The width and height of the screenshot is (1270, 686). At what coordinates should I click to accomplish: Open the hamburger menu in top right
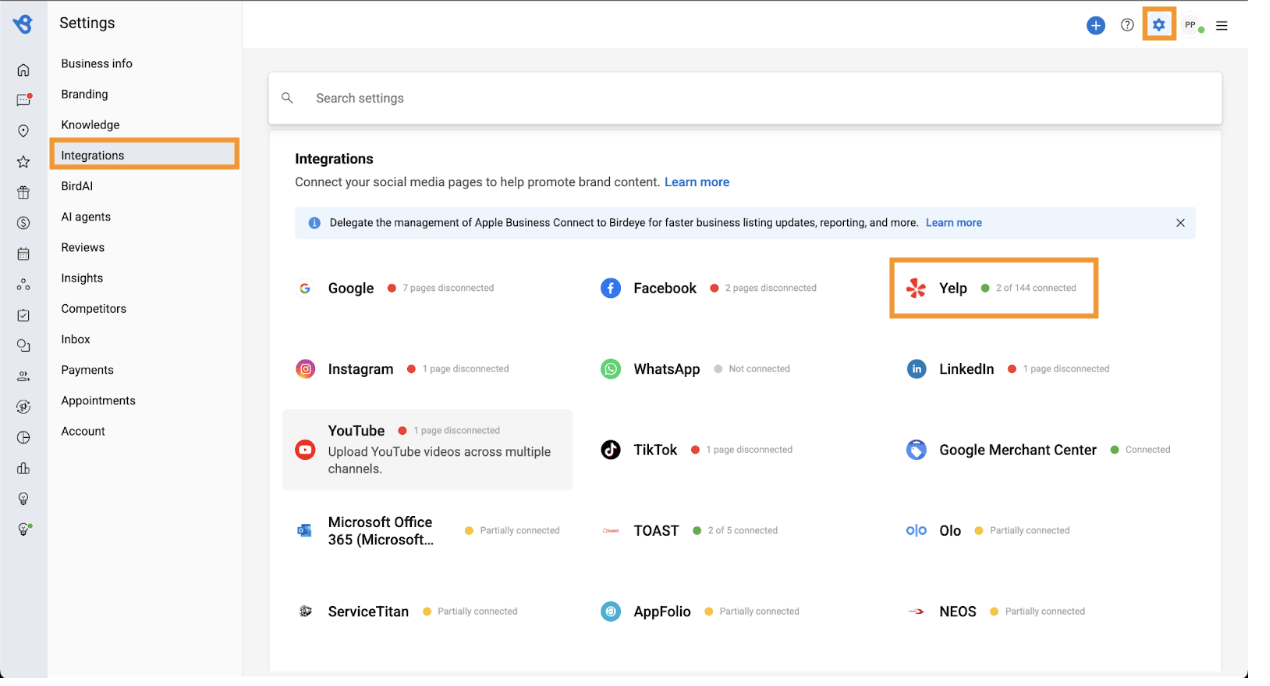point(1222,26)
